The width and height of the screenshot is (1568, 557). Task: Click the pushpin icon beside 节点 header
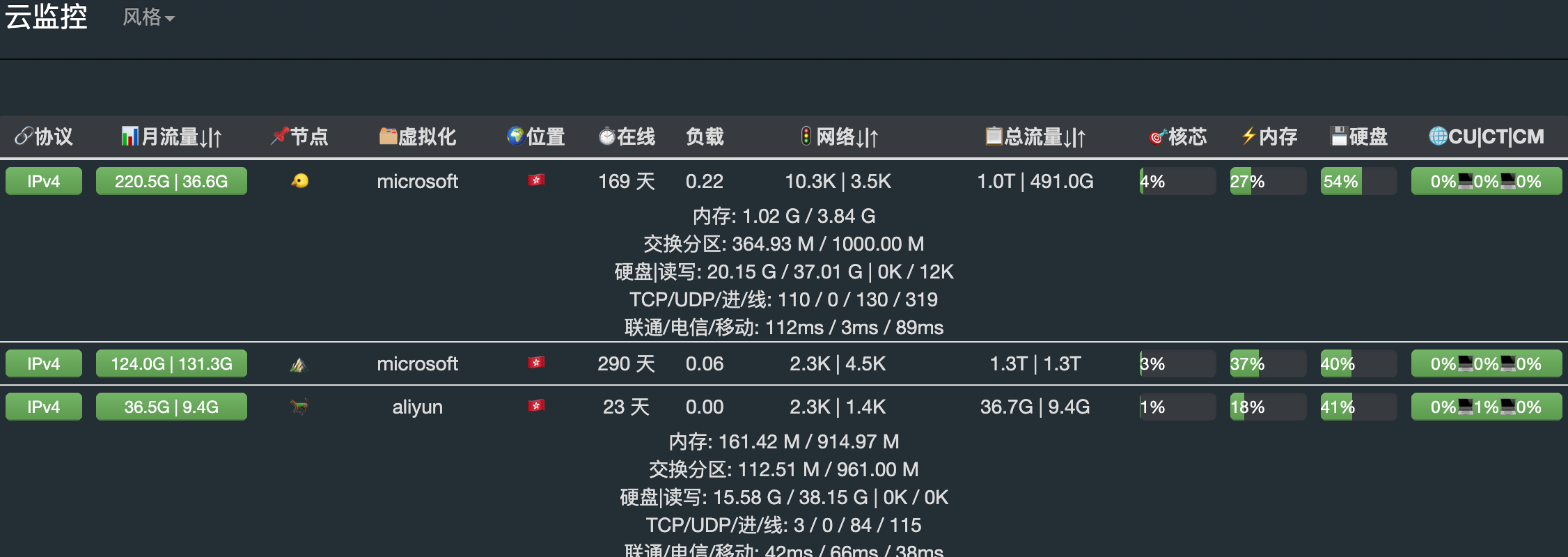pos(279,136)
